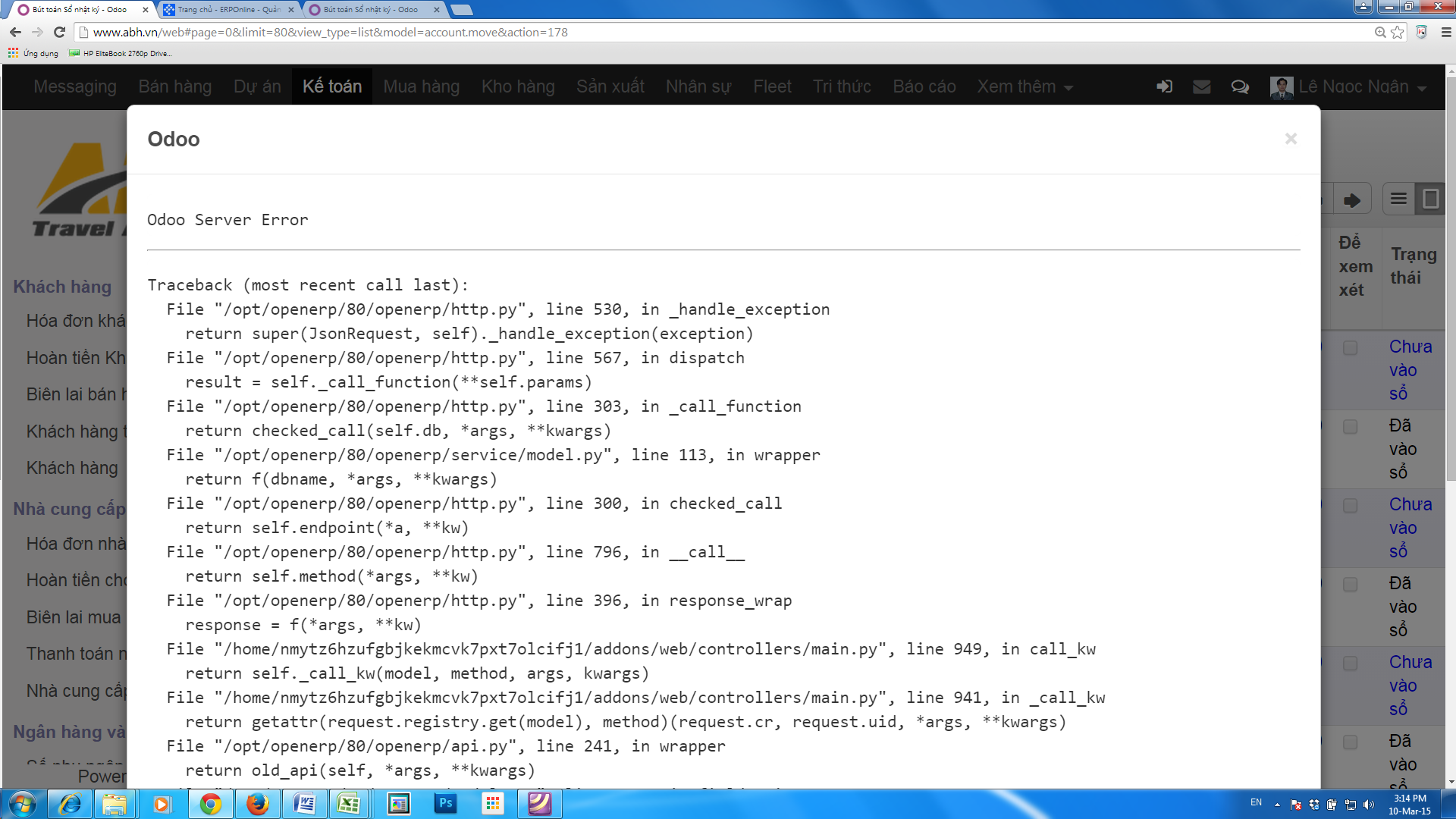Focus the address bar URL field
The image size is (1456, 819).
point(728,32)
